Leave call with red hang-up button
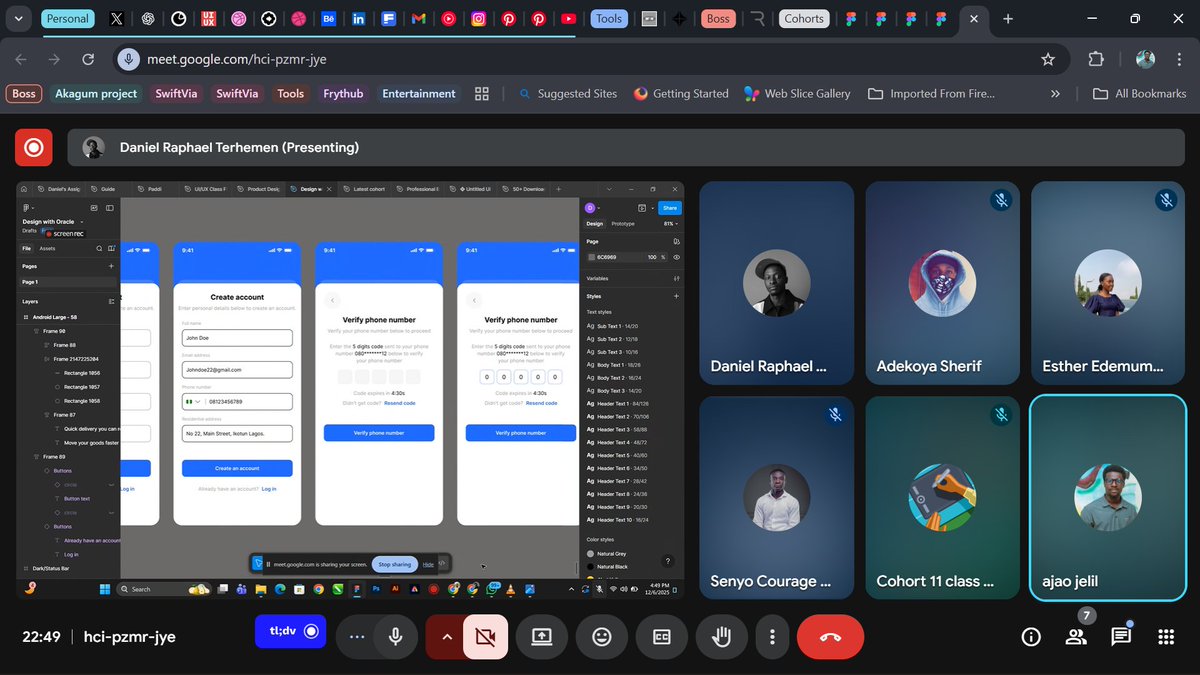The height and width of the screenshot is (675, 1200). (830, 636)
